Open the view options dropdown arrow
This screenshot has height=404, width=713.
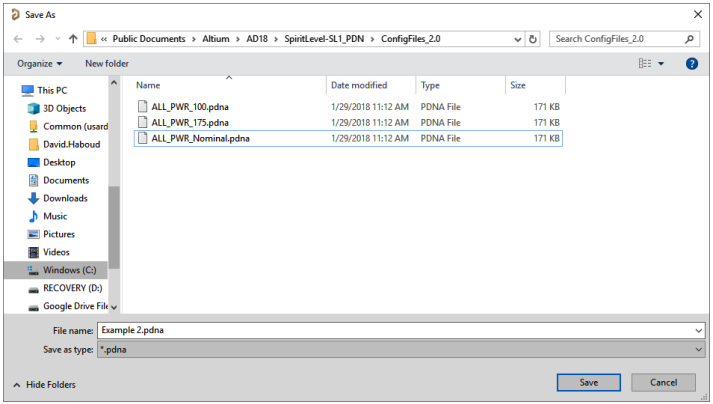[x=661, y=64]
